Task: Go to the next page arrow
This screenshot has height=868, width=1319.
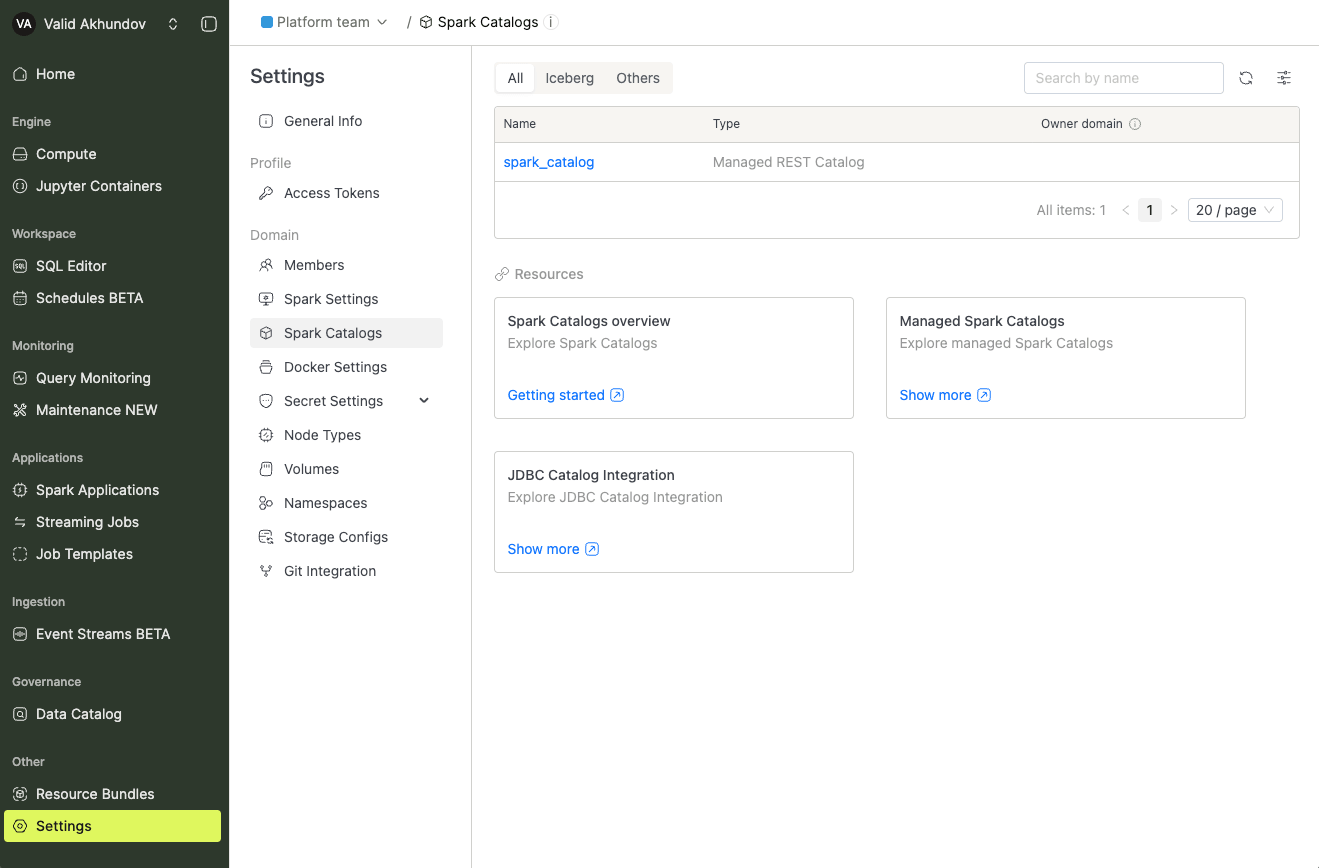Action: (x=1174, y=210)
